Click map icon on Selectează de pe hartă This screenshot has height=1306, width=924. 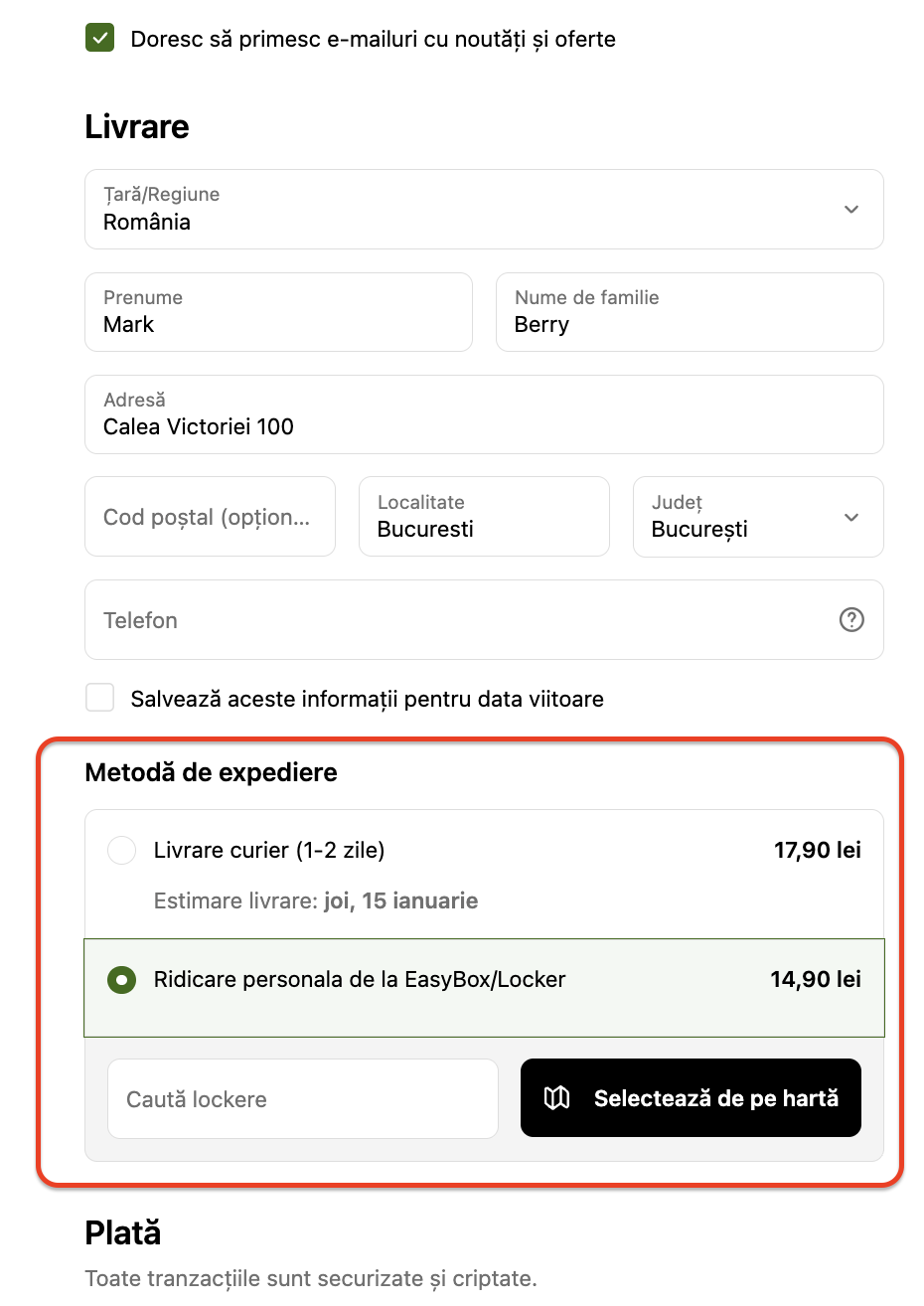point(557,1098)
